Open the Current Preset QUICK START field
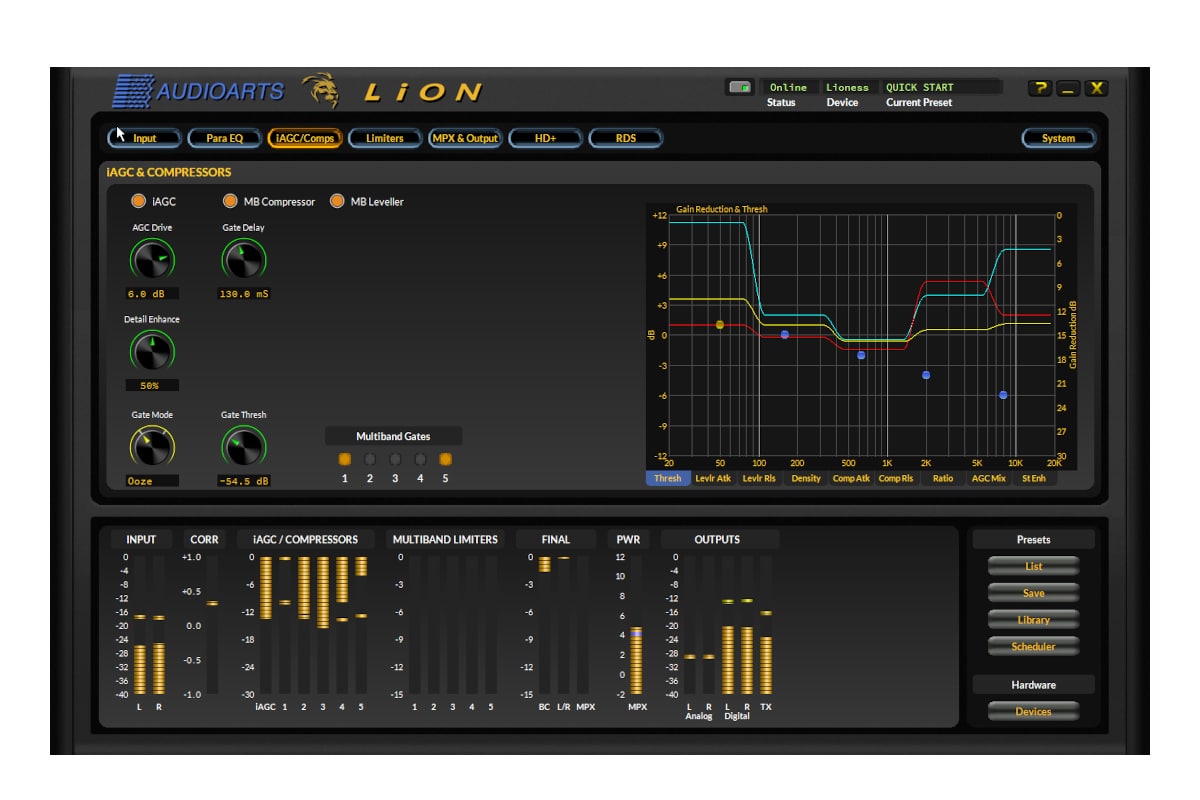 [941, 88]
